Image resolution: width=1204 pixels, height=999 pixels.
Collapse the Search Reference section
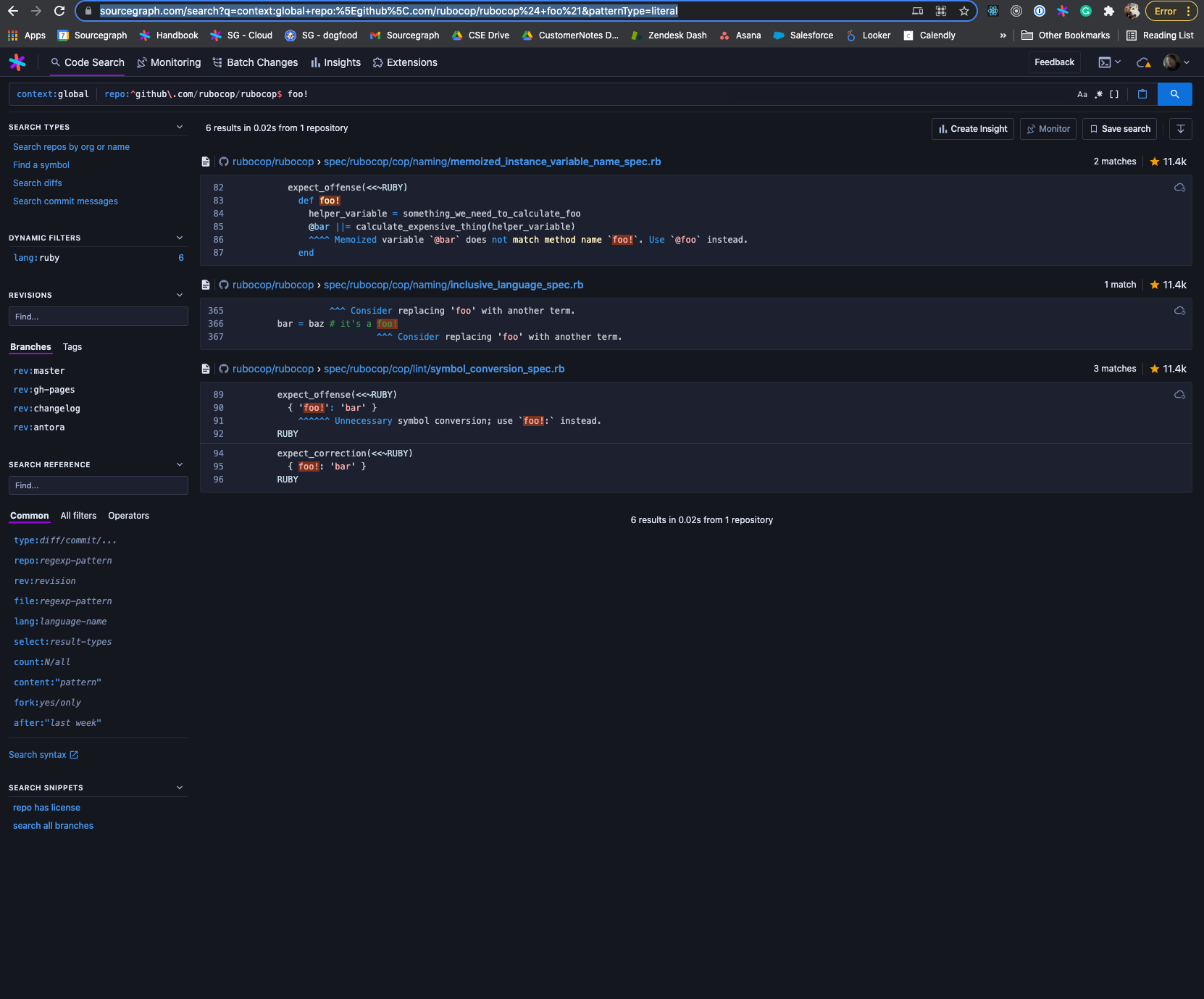pyautogui.click(x=180, y=464)
